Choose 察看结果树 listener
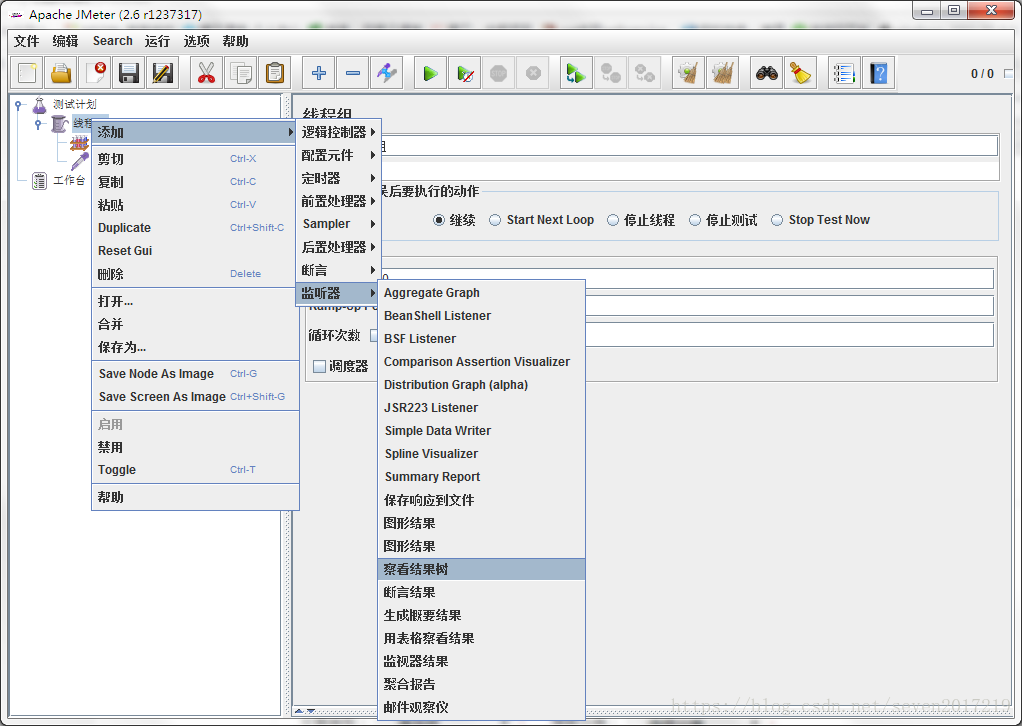This screenshot has height=726, width=1022. click(x=481, y=569)
